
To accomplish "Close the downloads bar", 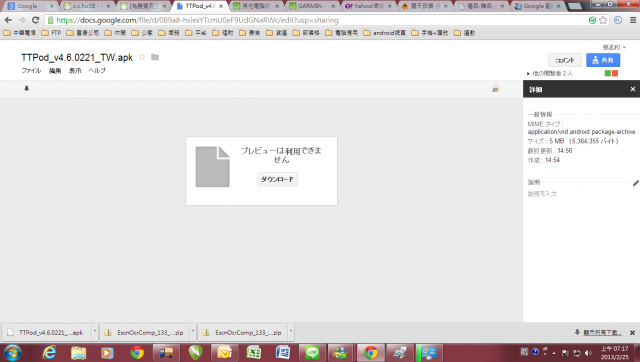I will (632, 333).
